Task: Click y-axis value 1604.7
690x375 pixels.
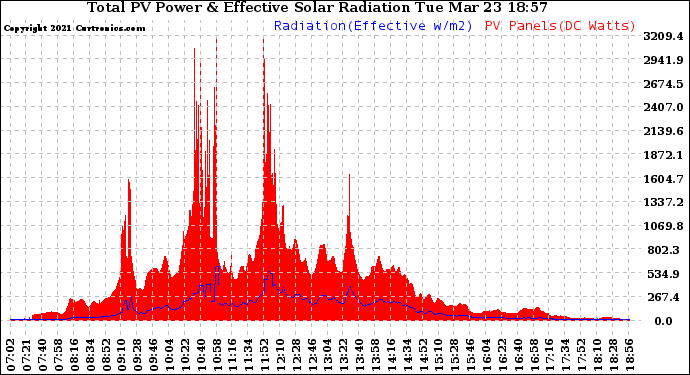Action: pos(663,179)
